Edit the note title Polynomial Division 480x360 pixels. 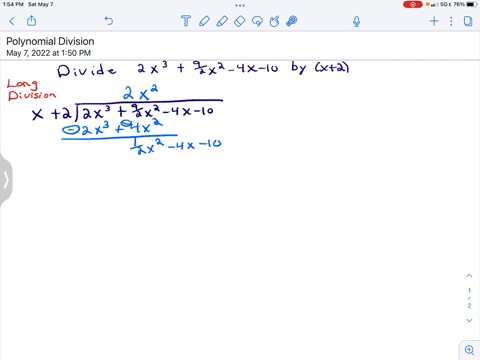coord(50,41)
